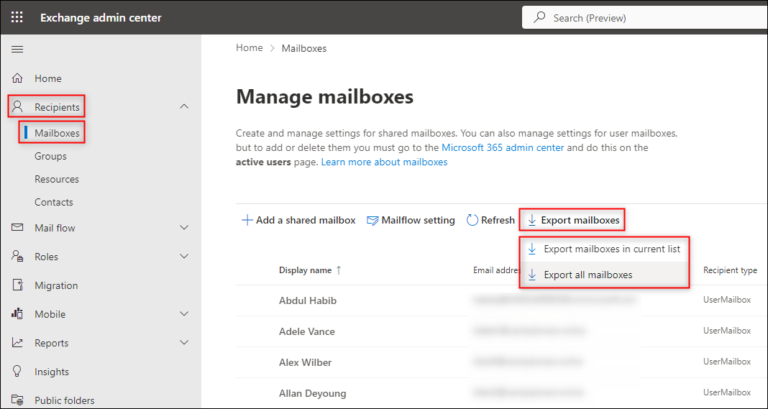The width and height of the screenshot is (768, 409).
Task: Open Learn more about mailboxes link
Action: click(384, 162)
